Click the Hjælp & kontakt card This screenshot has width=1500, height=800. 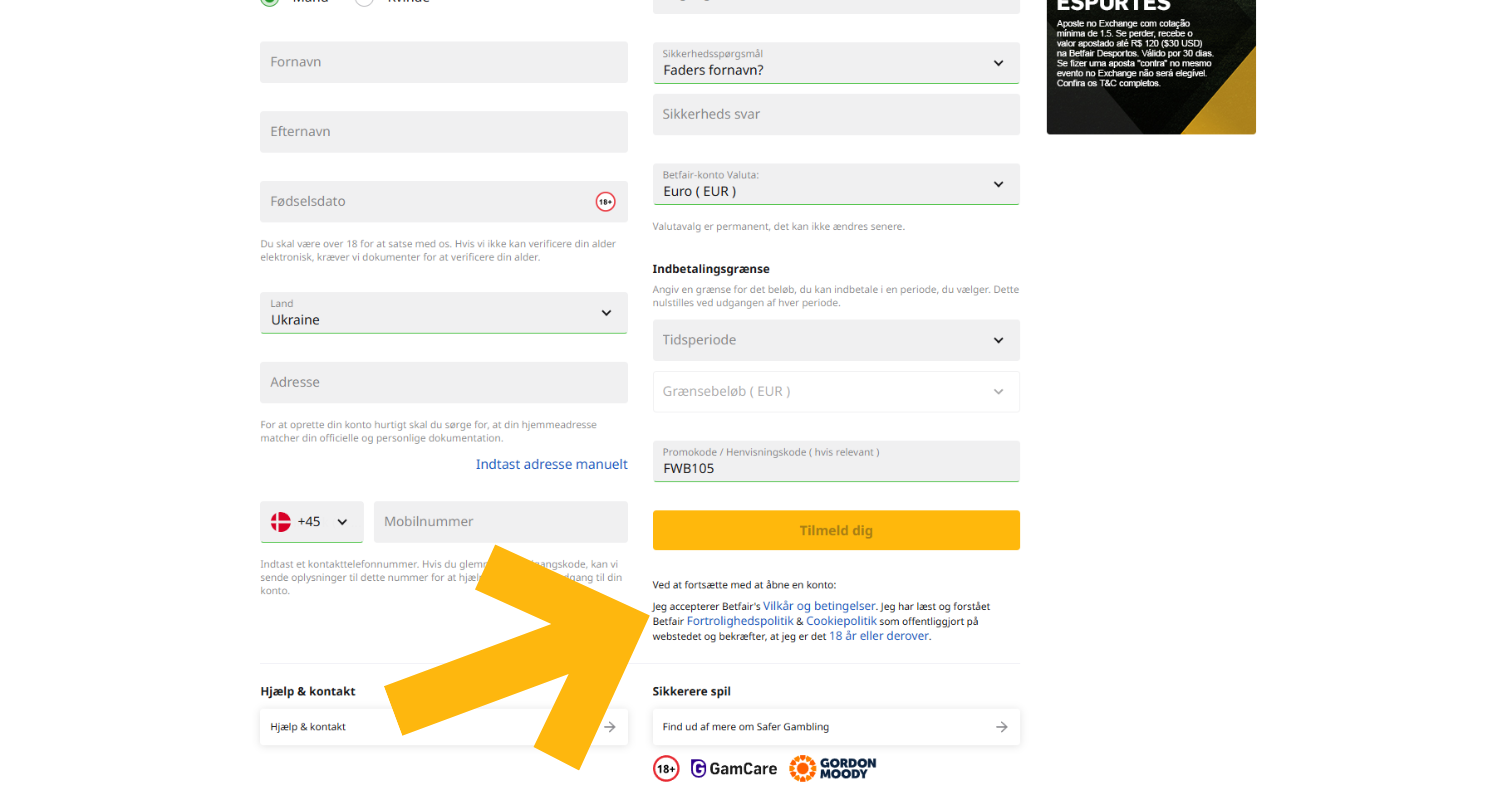(x=444, y=727)
